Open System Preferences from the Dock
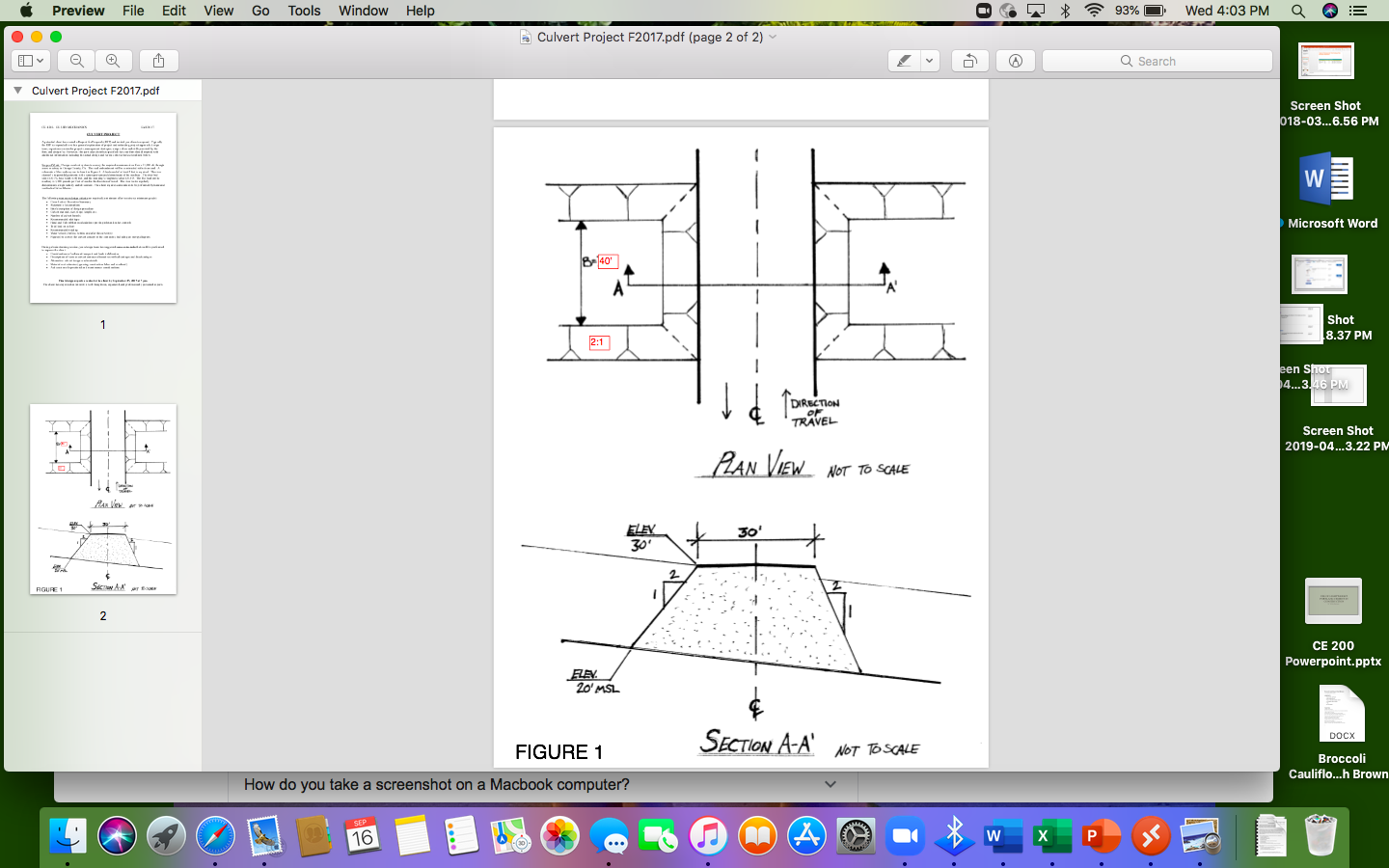This screenshot has height=868, width=1389. [856, 835]
